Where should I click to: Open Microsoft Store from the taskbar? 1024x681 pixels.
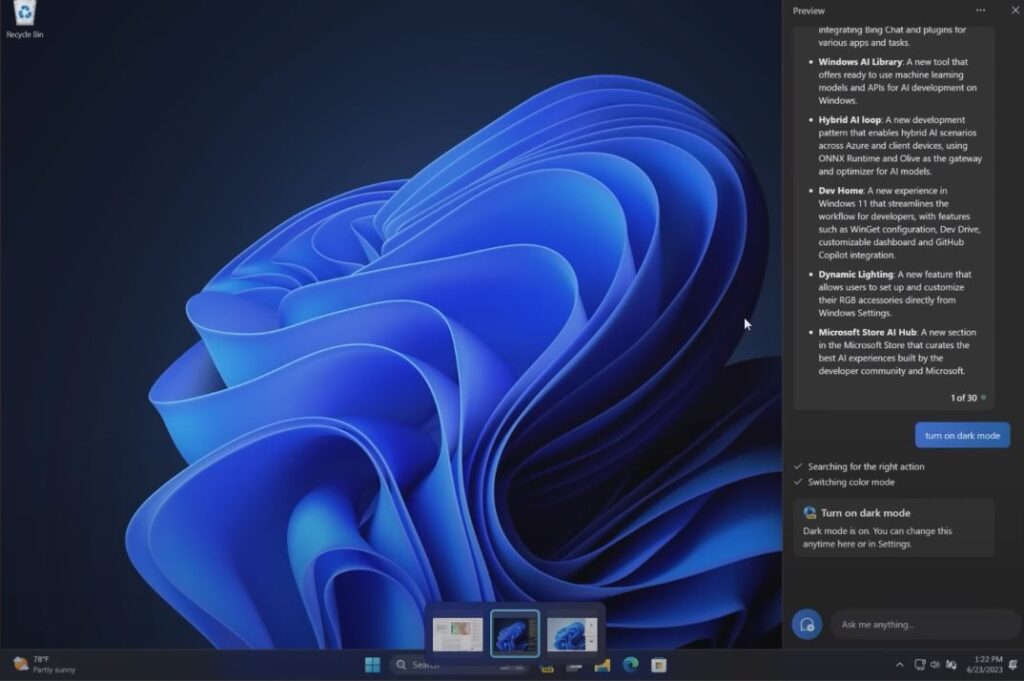click(659, 665)
